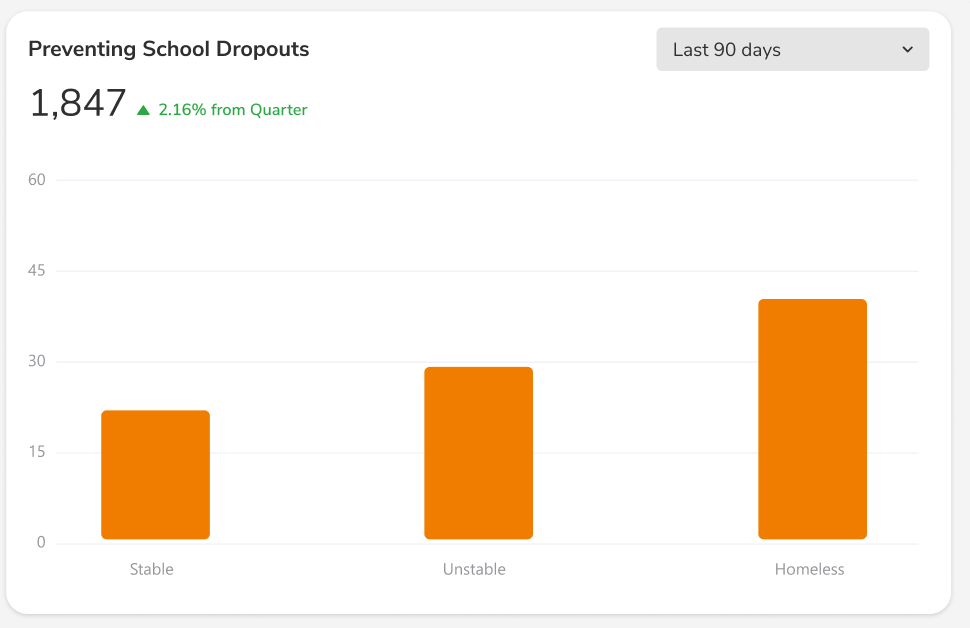Click the green upward trend triangle
The width and height of the screenshot is (970, 628).
tap(144, 110)
